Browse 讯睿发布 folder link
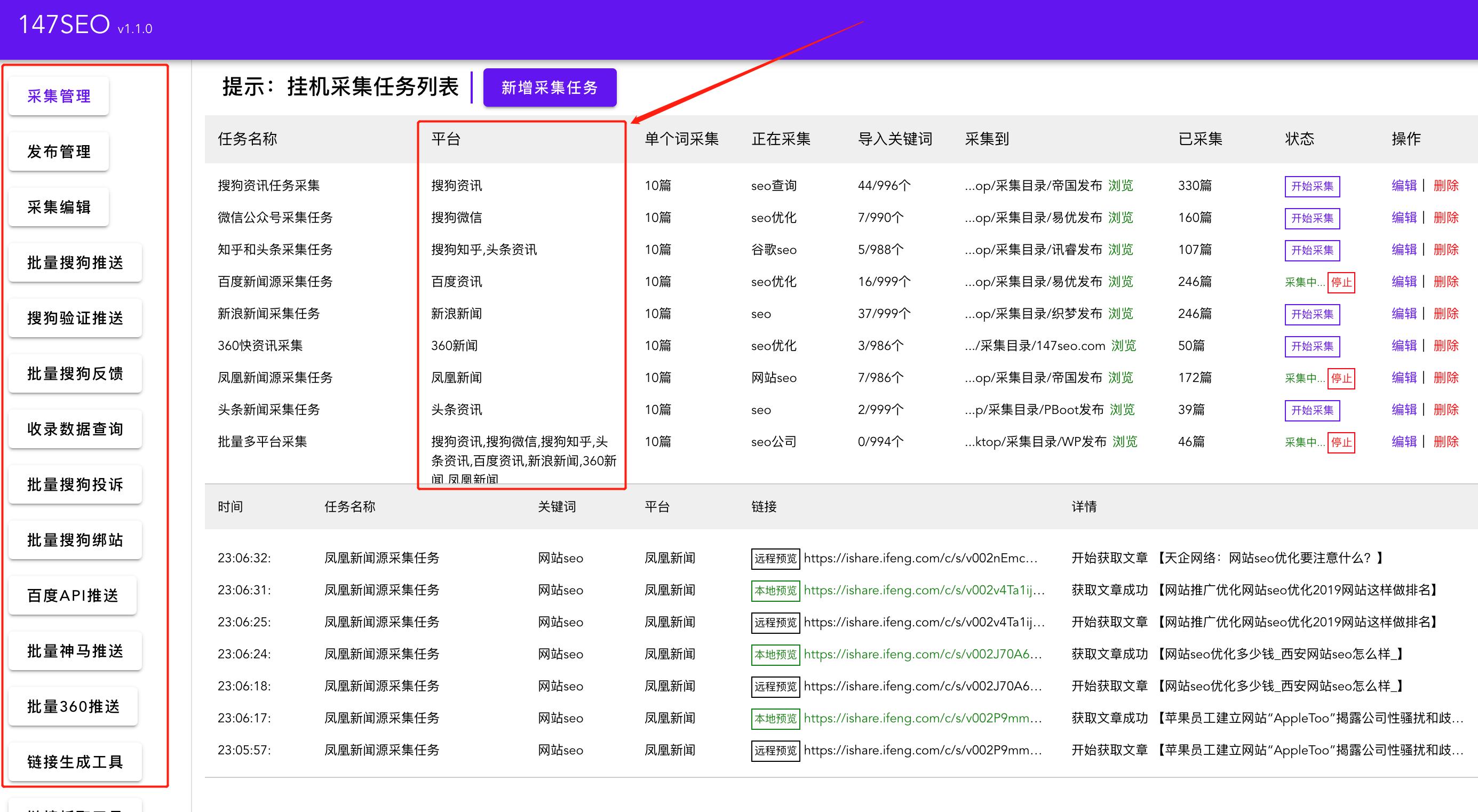Image resolution: width=1478 pixels, height=812 pixels. point(1121,250)
